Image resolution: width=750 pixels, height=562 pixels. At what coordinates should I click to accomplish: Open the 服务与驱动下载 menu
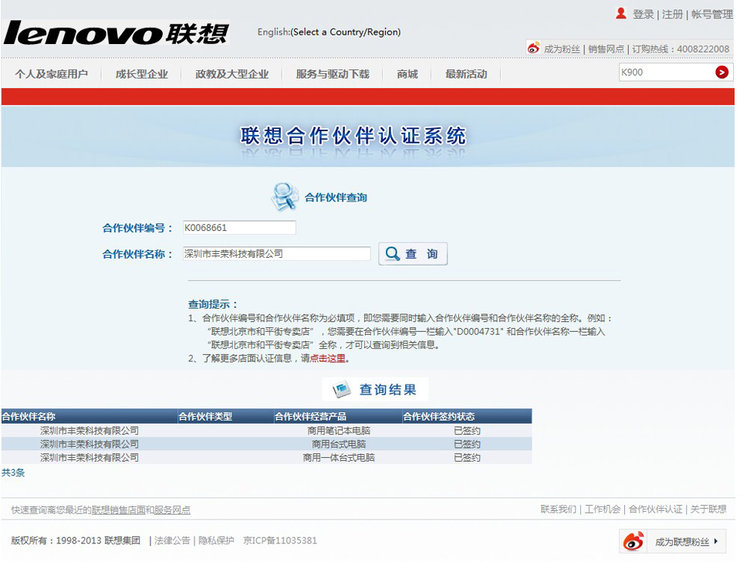(x=332, y=74)
